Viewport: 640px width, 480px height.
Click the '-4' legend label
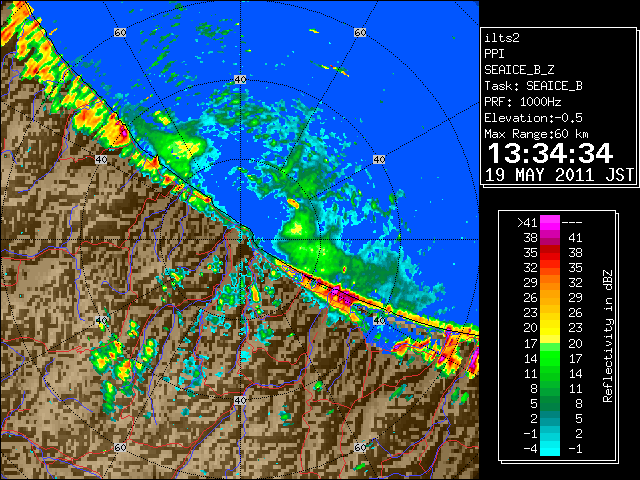(530, 449)
